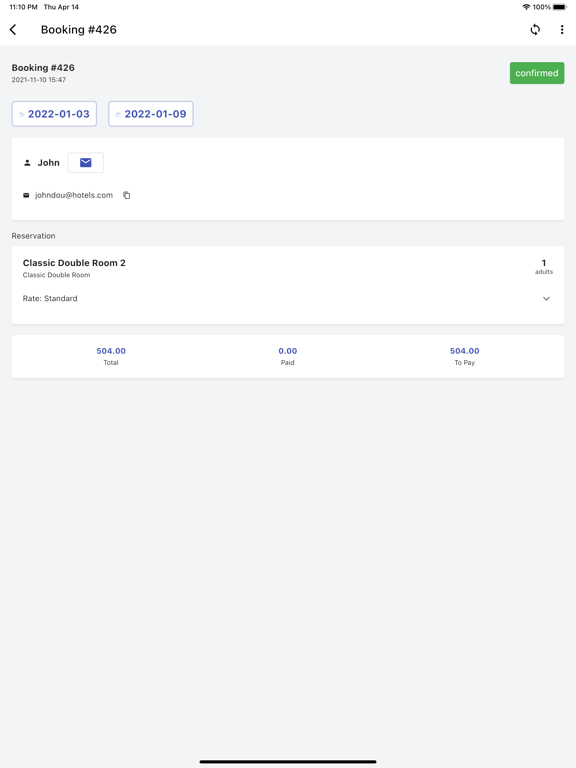
Task: Click the small mail icon before email address
Action: pos(26,195)
